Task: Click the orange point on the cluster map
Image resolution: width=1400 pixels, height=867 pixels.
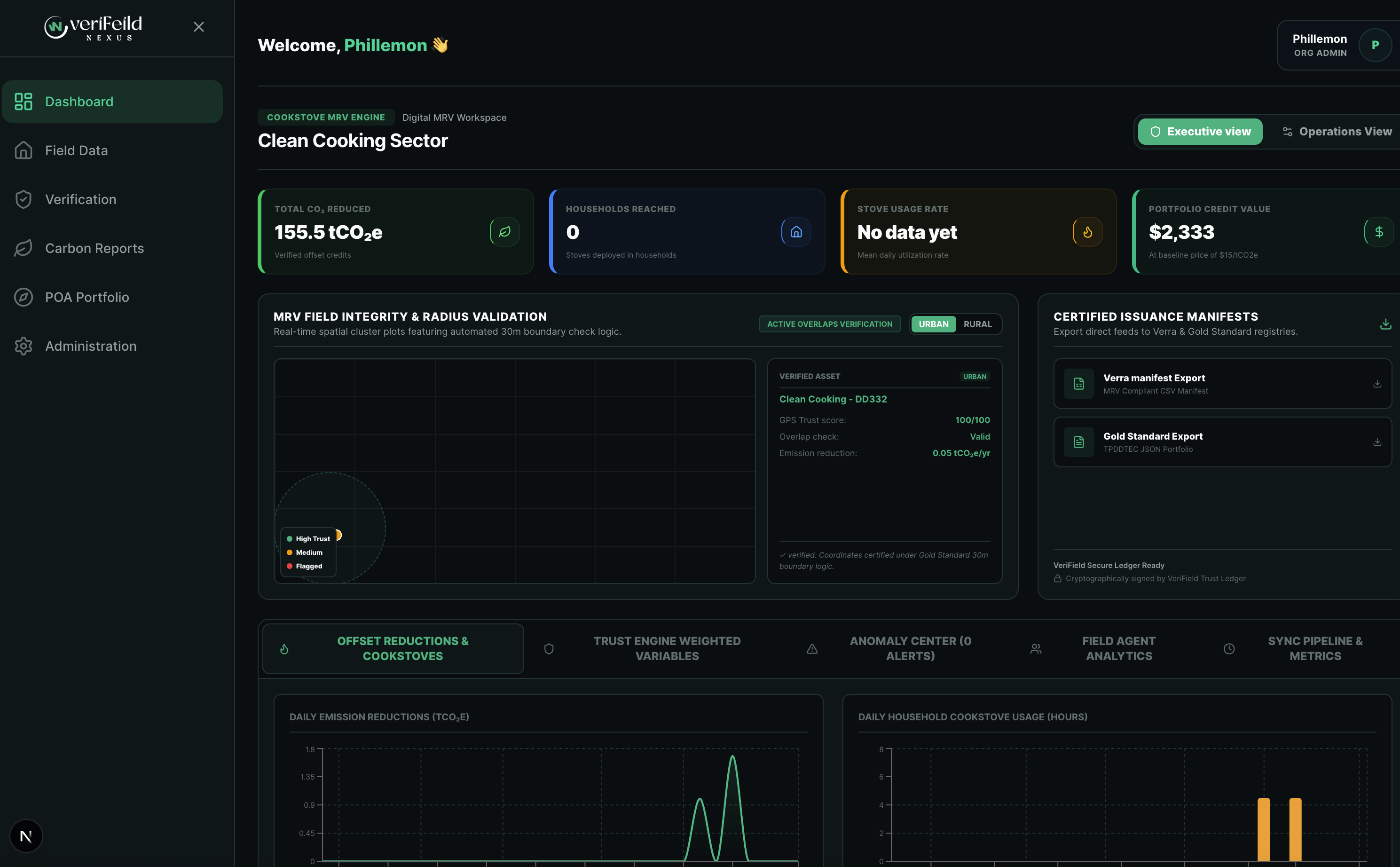Action: 338,535
